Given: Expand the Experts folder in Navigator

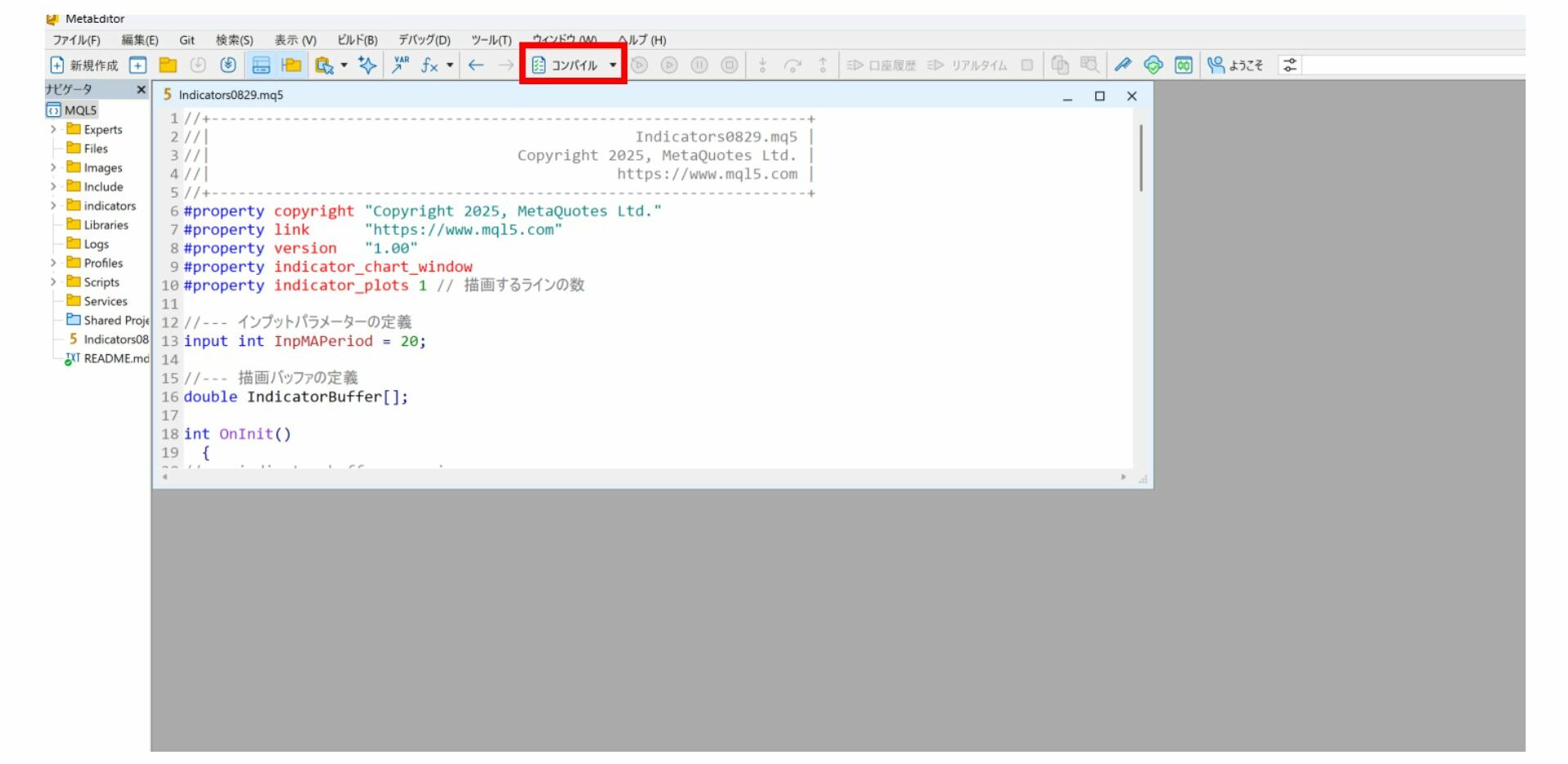Looking at the screenshot, I should pyautogui.click(x=53, y=129).
